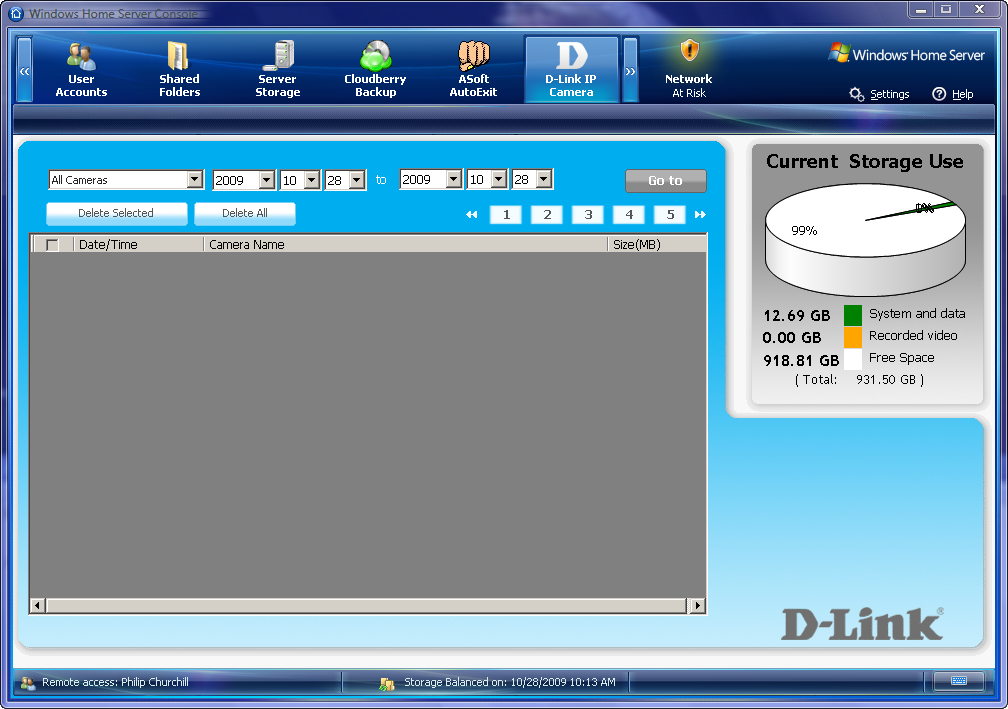1008x709 pixels.
Task: Open the start month 10 dropdown
Action: [x=312, y=180]
